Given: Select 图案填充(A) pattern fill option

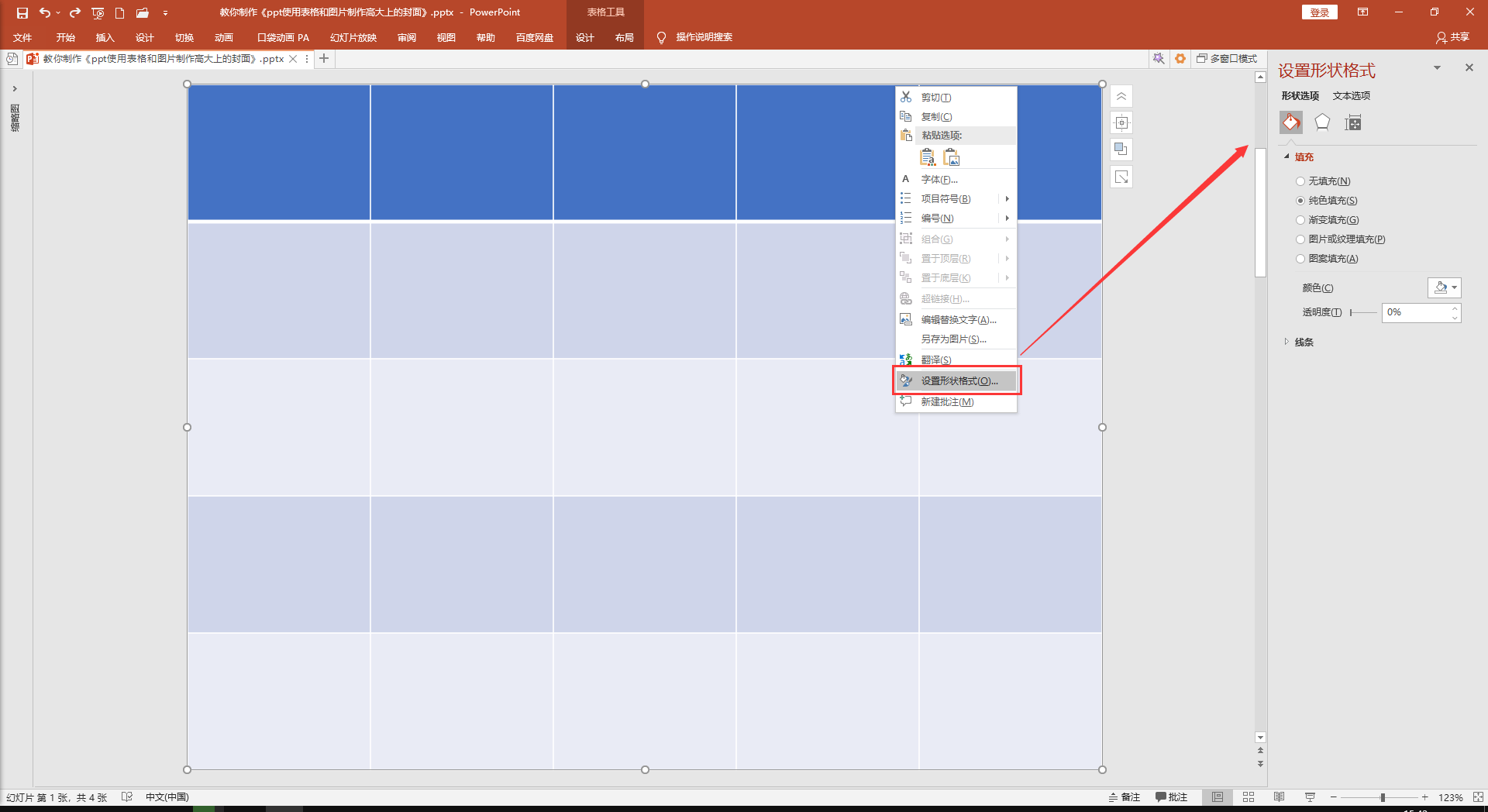Looking at the screenshot, I should 1300,259.
